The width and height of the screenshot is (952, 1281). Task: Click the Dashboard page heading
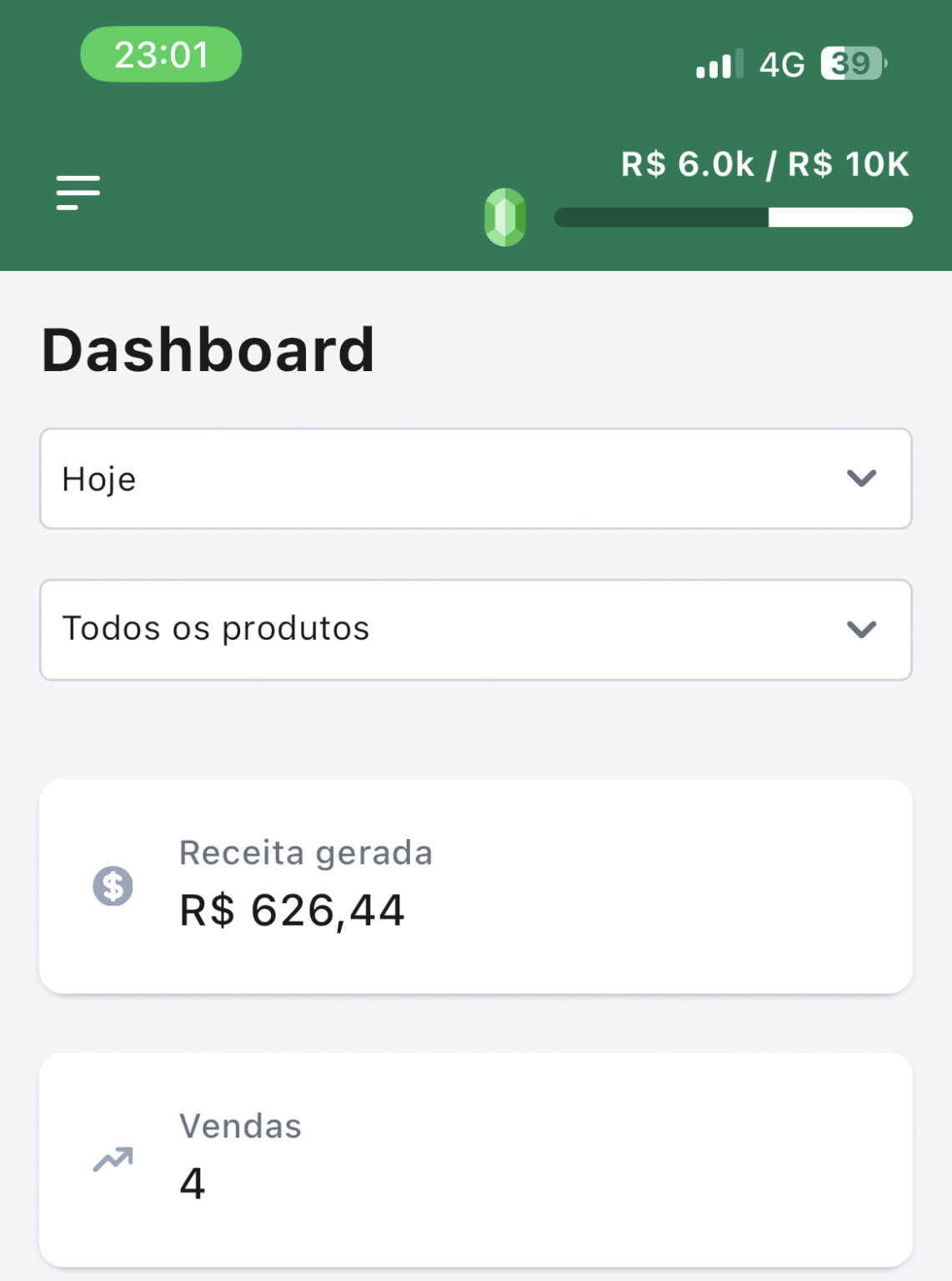click(208, 350)
